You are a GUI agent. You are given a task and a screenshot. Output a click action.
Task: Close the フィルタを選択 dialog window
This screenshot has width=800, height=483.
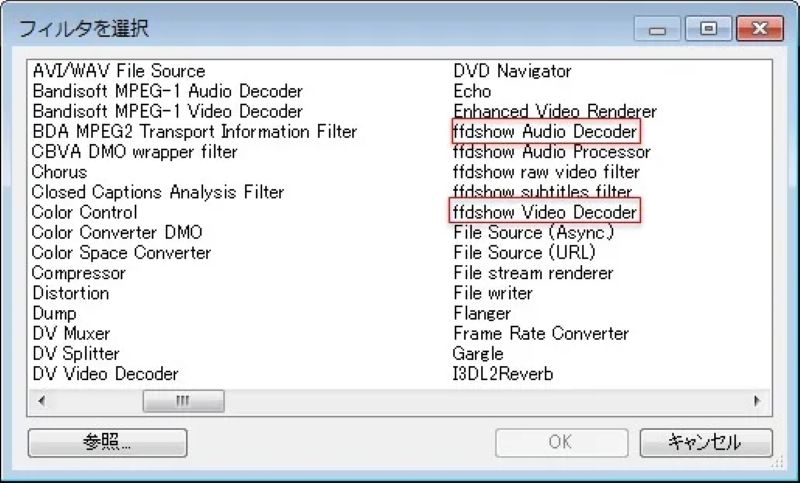point(754,30)
